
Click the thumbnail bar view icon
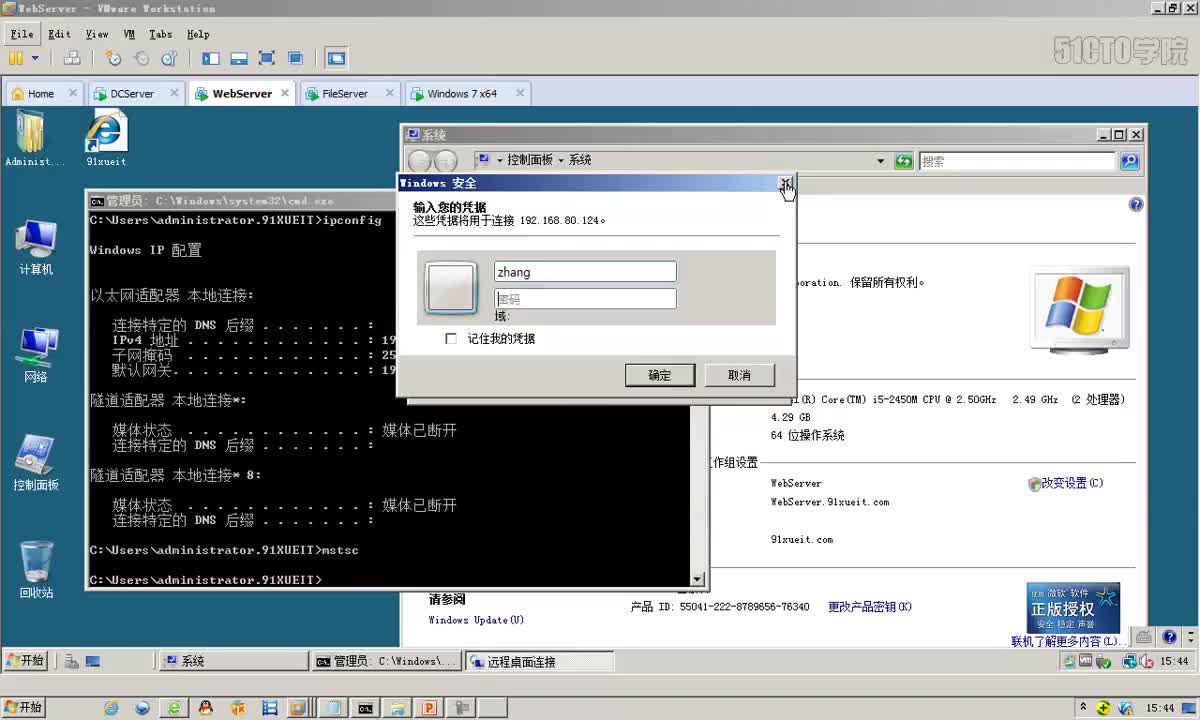(x=239, y=58)
